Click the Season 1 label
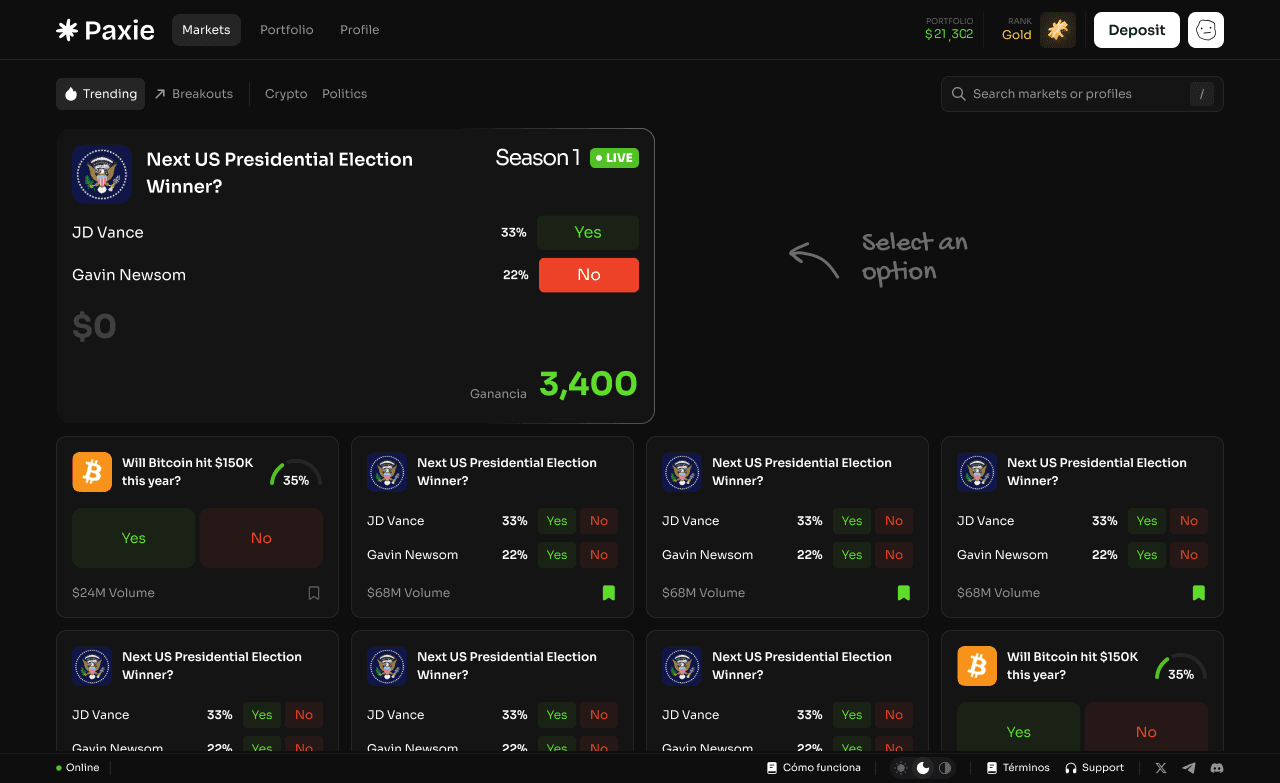The height and width of the screenshot is (783, 1280). [x=538, y=158]
